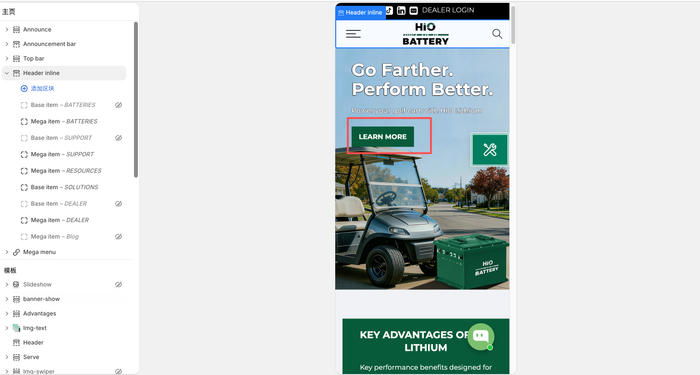This screenshot has height=375, width=700.
Task: Click the Go Farther. Perform Better. headline
Action: coord(422,79)
